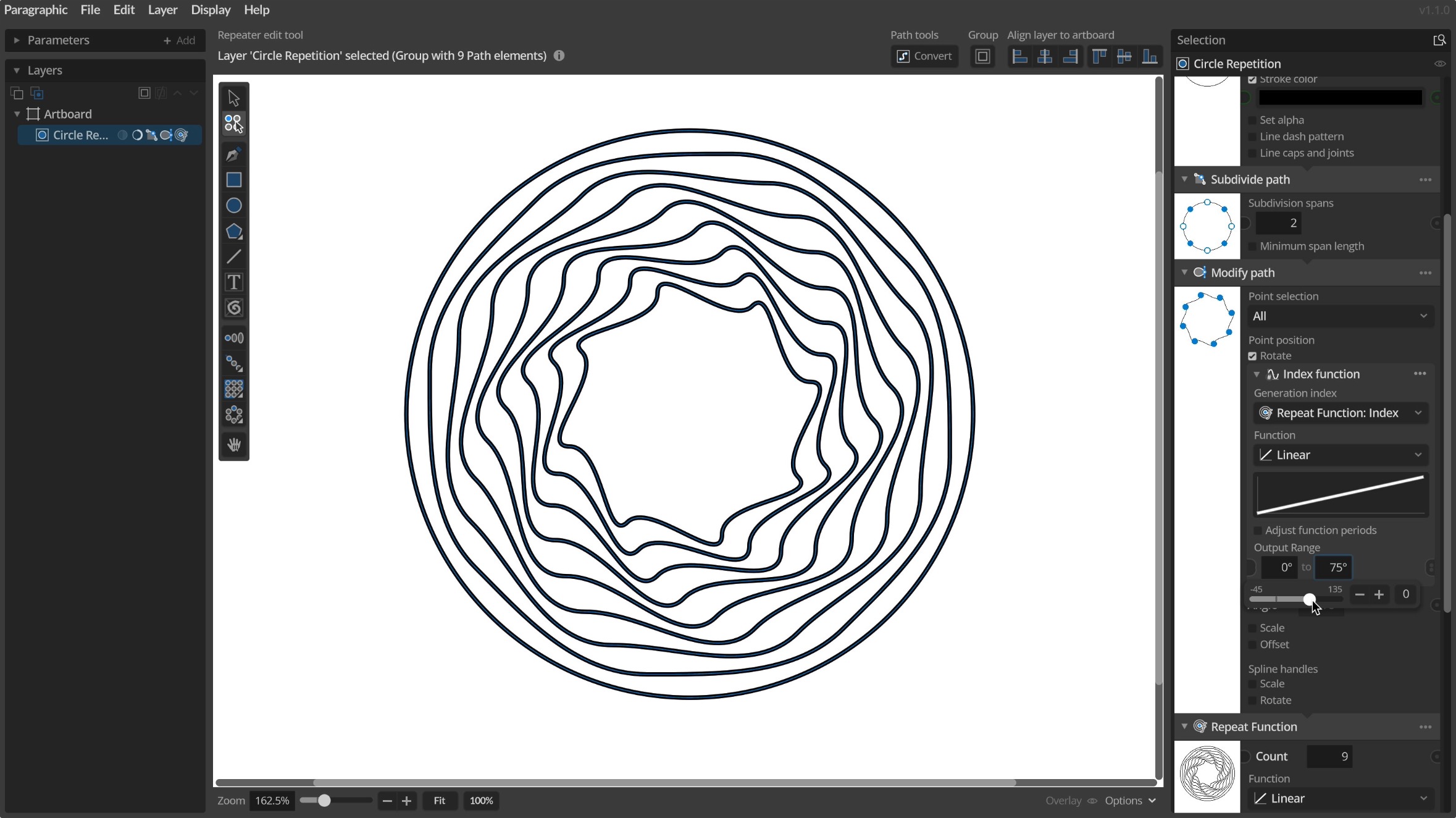This screenshot has width=1456, height=818.
Task: Enable Minimum span length checkbox
Action: (x=1252, y=247)
